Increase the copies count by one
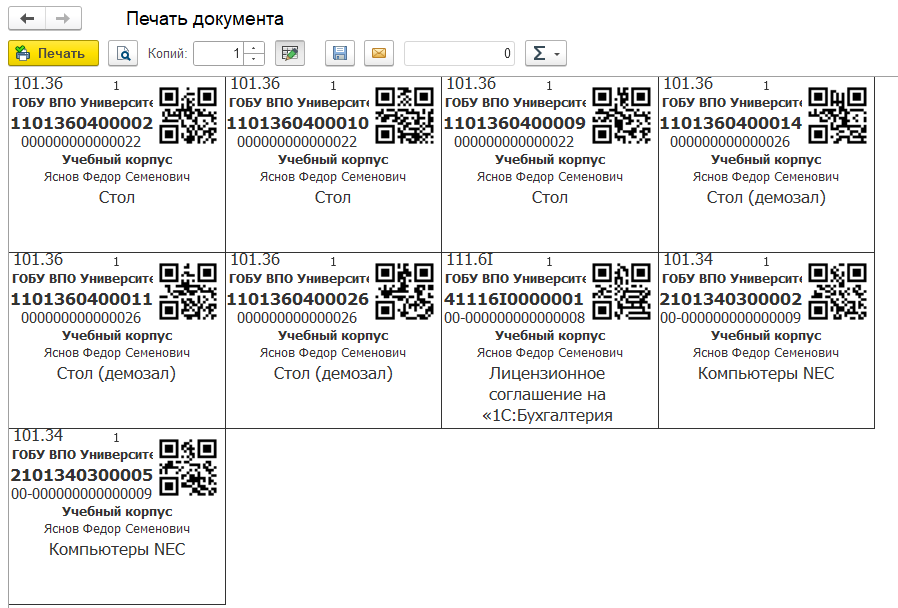This screenshot has height=608, width=898. coord(254,48)
